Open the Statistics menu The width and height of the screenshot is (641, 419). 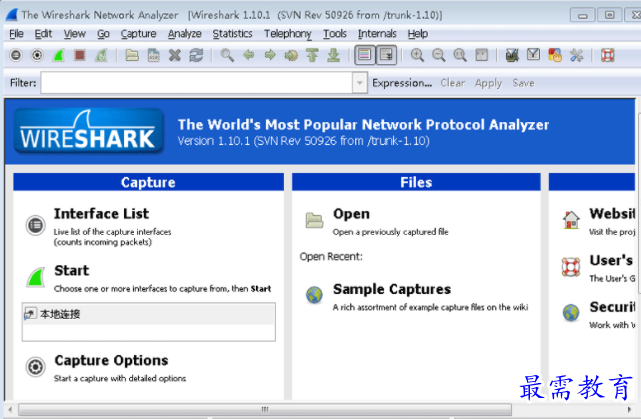[x=232, y=34]
